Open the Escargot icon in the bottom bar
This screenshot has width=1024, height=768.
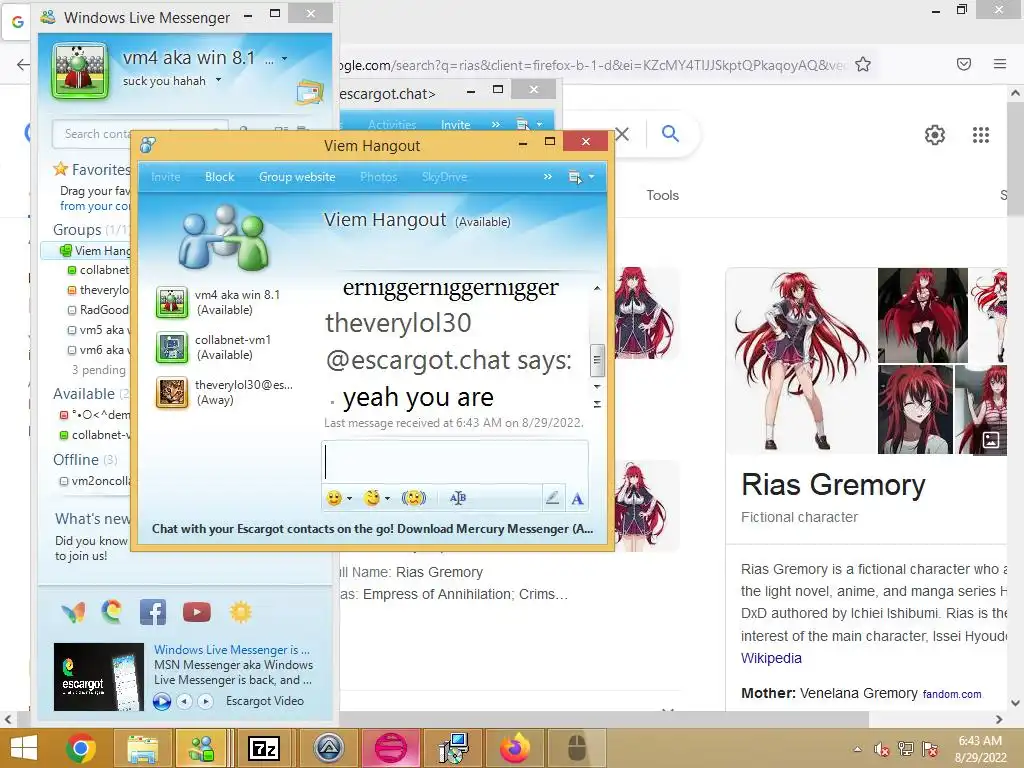pyautogui.click(x=112, y=611)
